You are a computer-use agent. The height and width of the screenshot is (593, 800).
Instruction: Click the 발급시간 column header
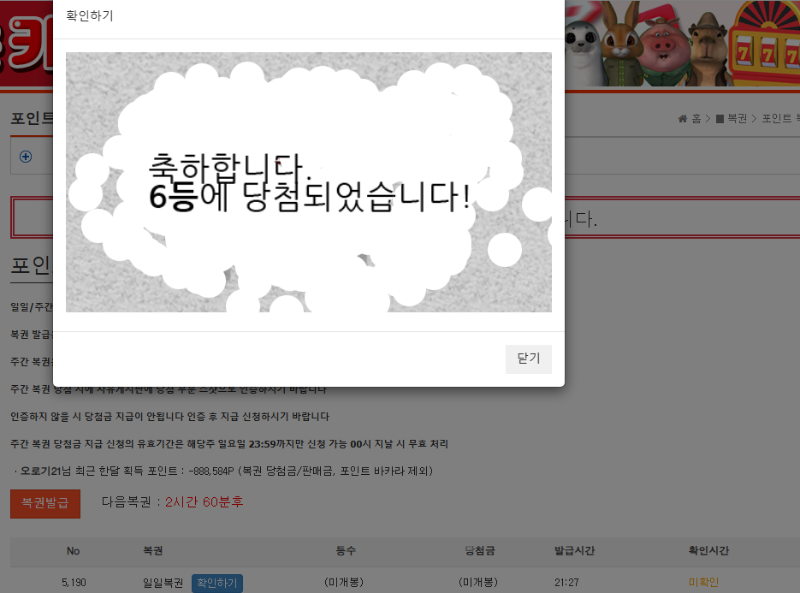pyautogui.click(x=575, y=551)
